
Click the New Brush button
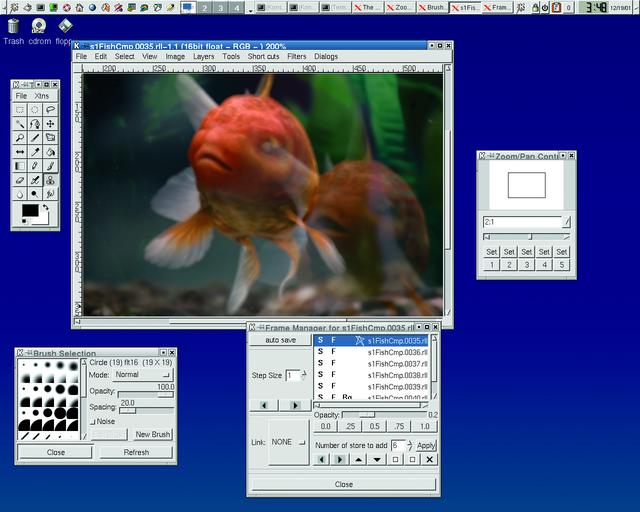pos(153,434)
